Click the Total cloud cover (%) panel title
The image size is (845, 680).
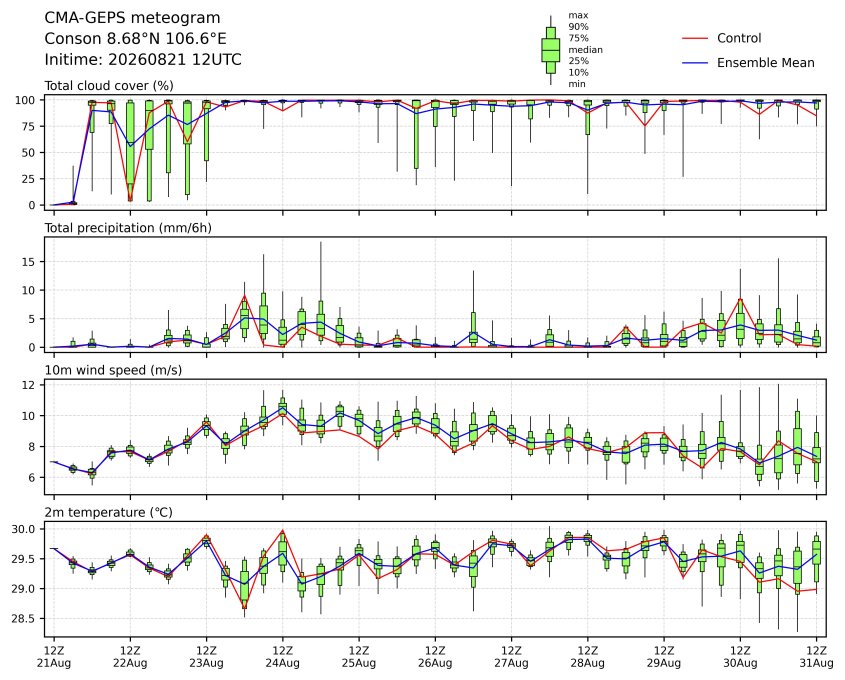point(109,86)
